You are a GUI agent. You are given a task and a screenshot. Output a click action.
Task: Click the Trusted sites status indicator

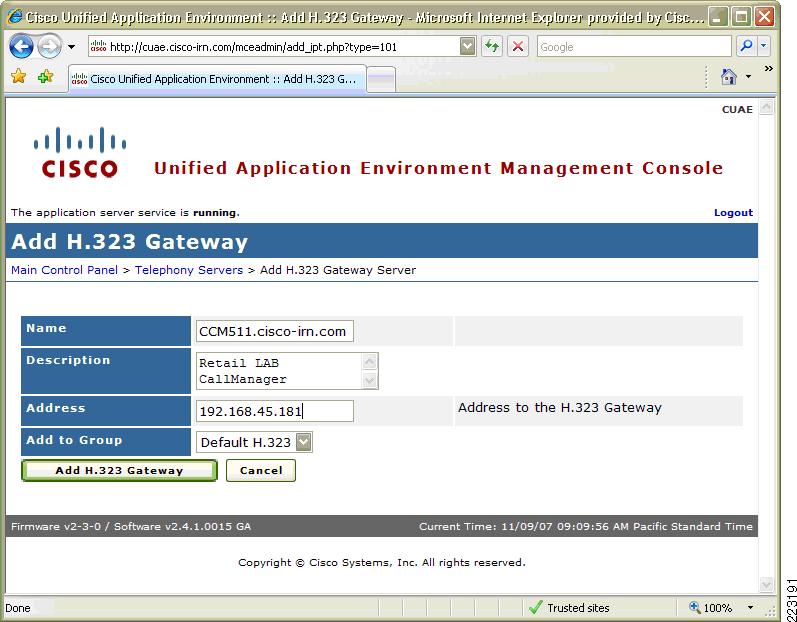coord(569,608)
